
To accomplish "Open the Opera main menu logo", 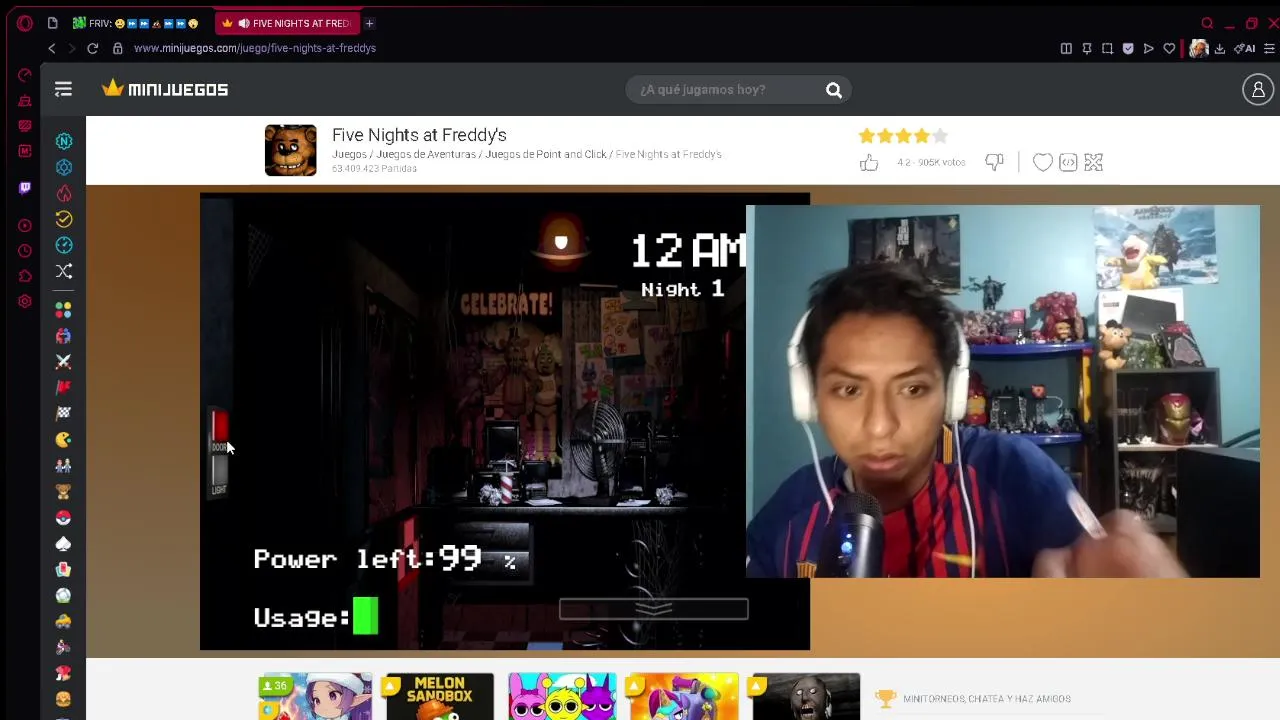I will pos(24,23).
